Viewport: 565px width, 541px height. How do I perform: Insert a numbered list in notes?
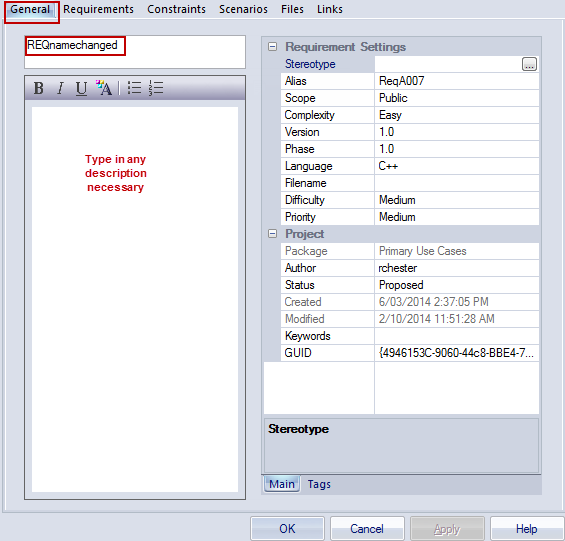(x=156, y=88)
